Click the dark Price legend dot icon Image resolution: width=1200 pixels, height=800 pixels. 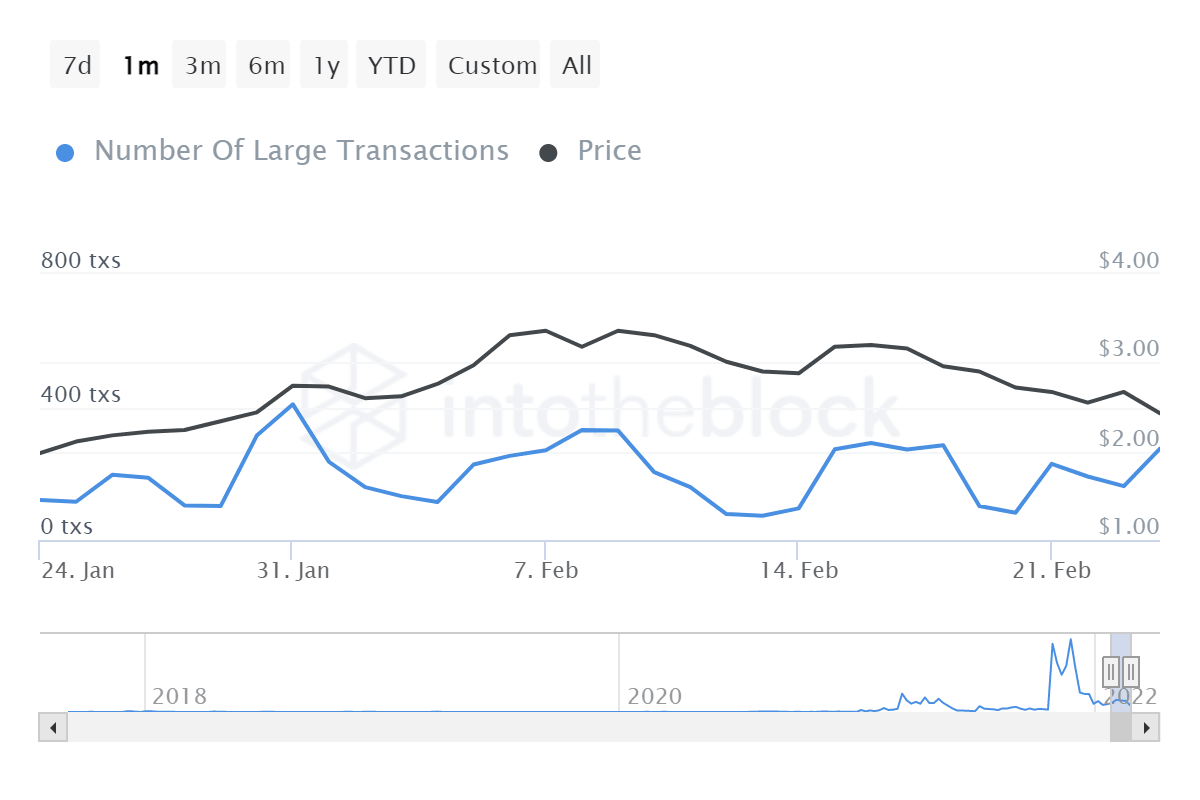click(x=549, y=150)
